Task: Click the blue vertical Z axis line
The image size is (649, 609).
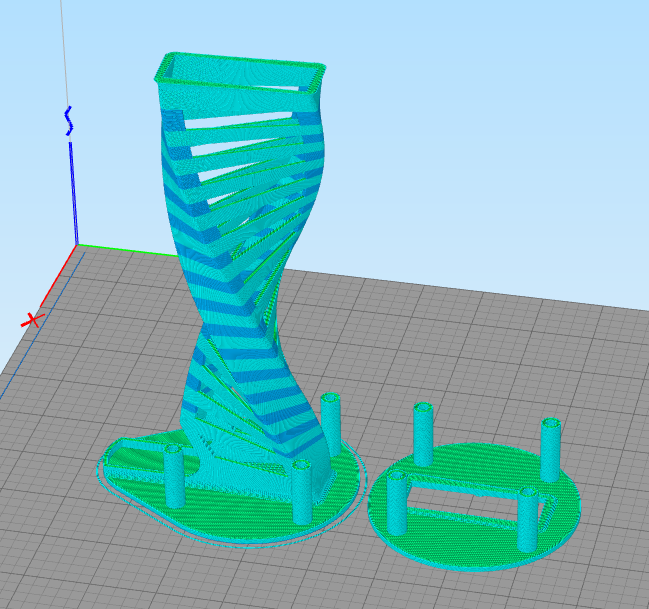Action: 73,190
